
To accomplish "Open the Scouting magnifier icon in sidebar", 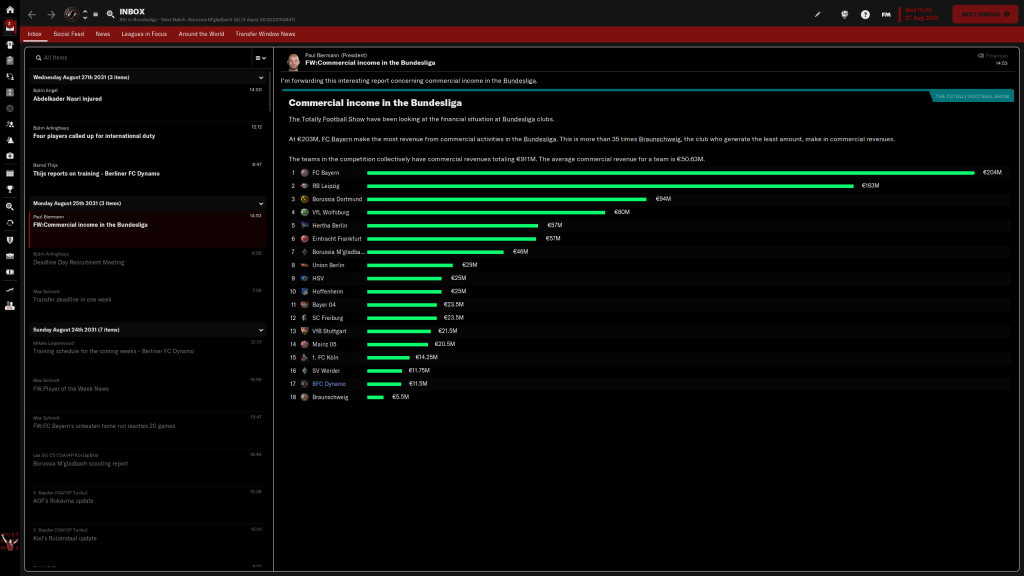I will click(x=9, y=205).
